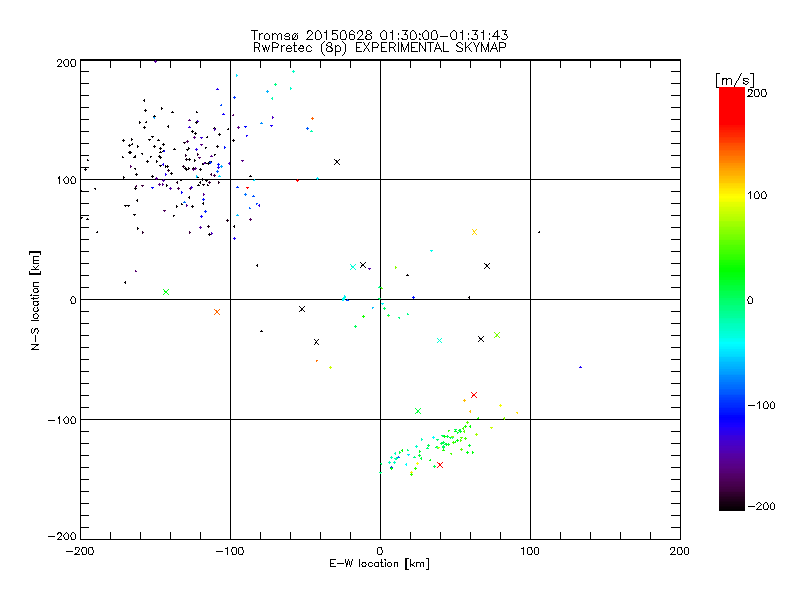Screen dimensions: 800x600
Task: Click the plot title 'Tromsø 20150628 01:30:00-01:31:43'
Action: (380, 35)
